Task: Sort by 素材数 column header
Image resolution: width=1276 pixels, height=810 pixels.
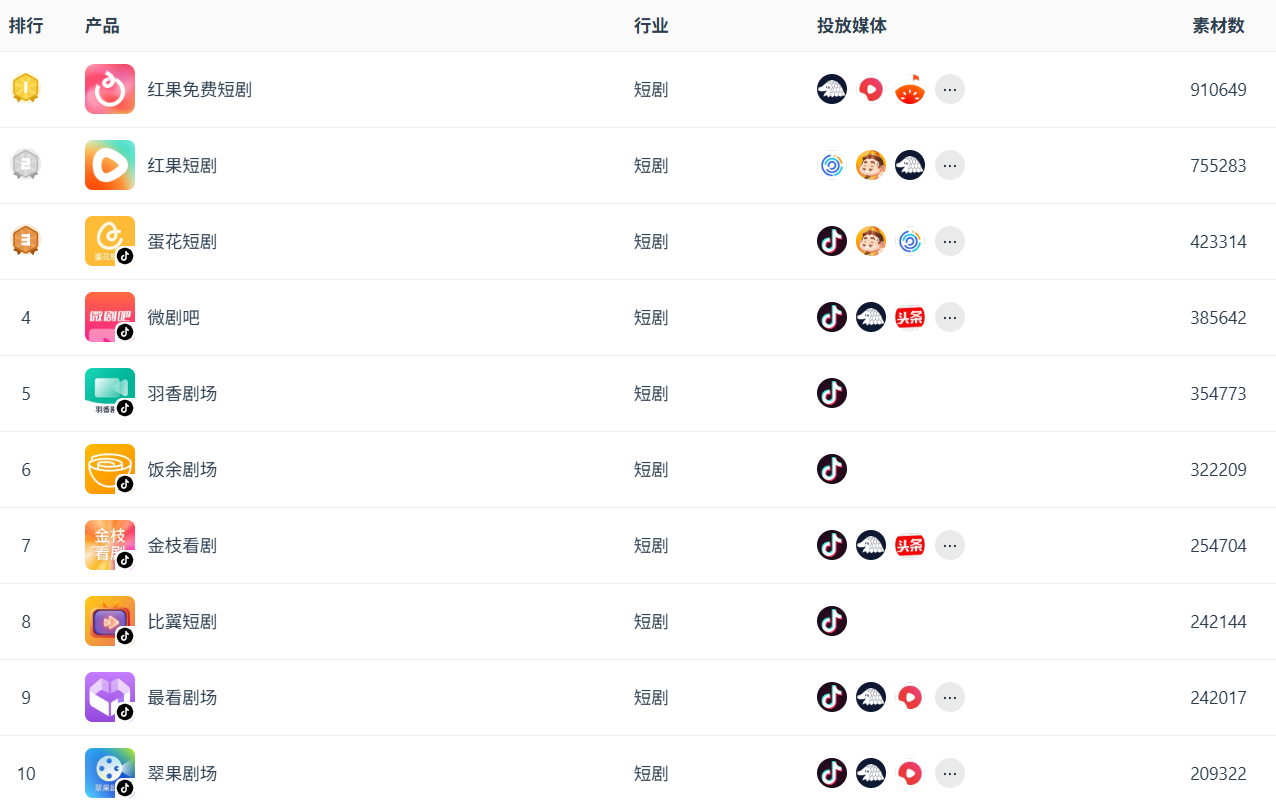Action: pos(1218,26)
